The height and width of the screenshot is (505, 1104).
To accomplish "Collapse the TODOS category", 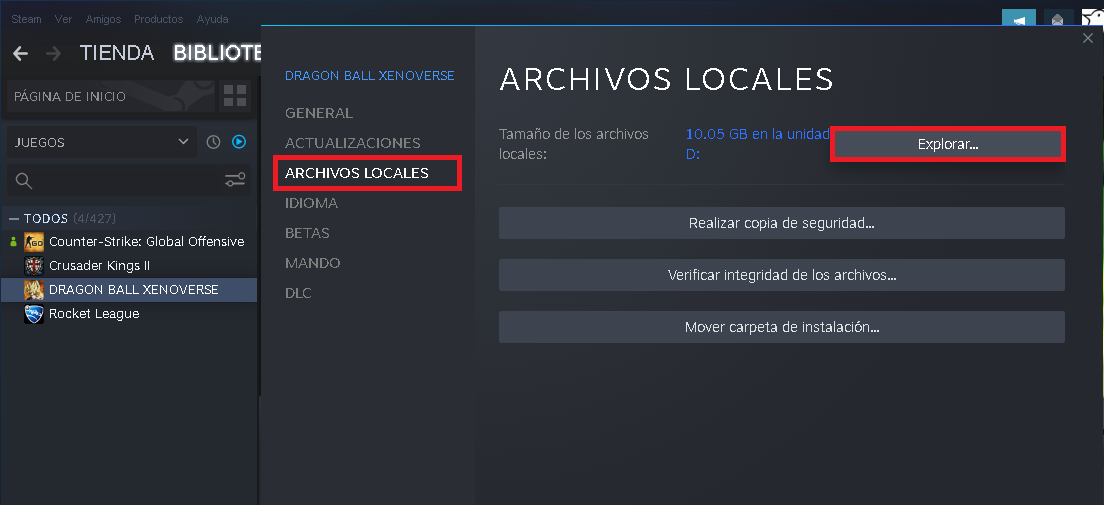I will 14,218.
